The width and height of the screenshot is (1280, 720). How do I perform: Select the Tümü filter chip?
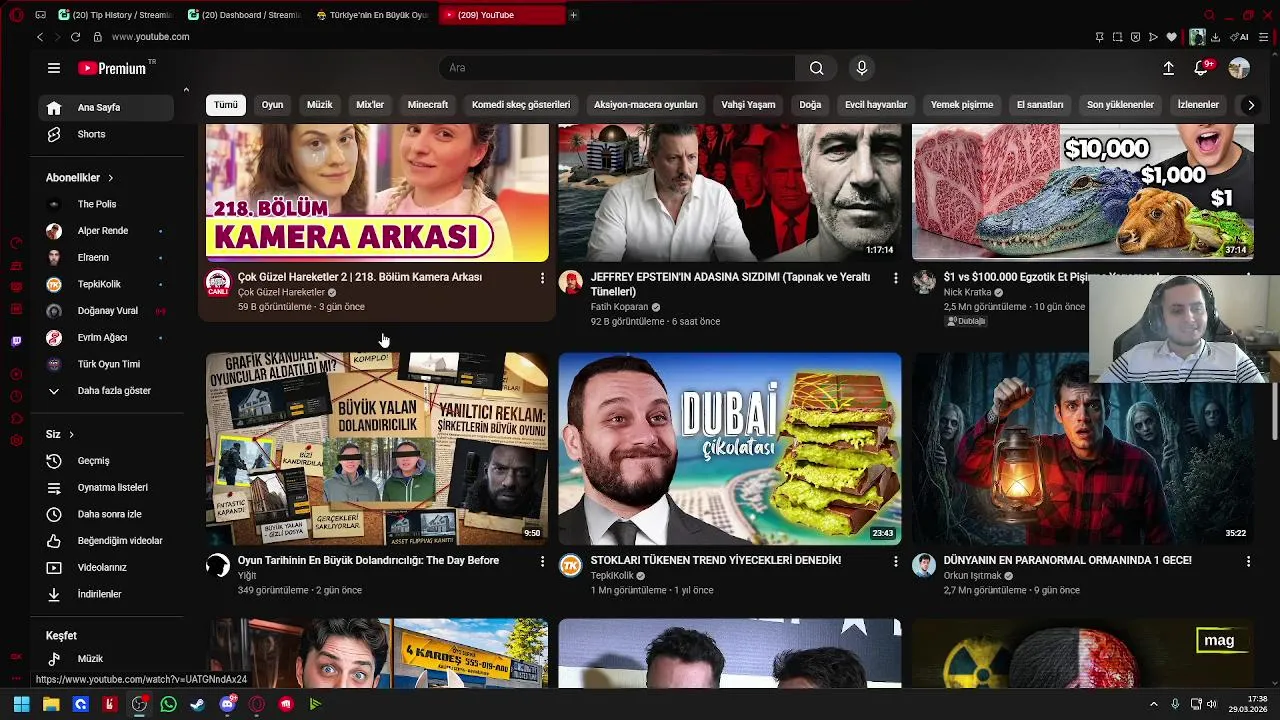[x=226, y=105]
